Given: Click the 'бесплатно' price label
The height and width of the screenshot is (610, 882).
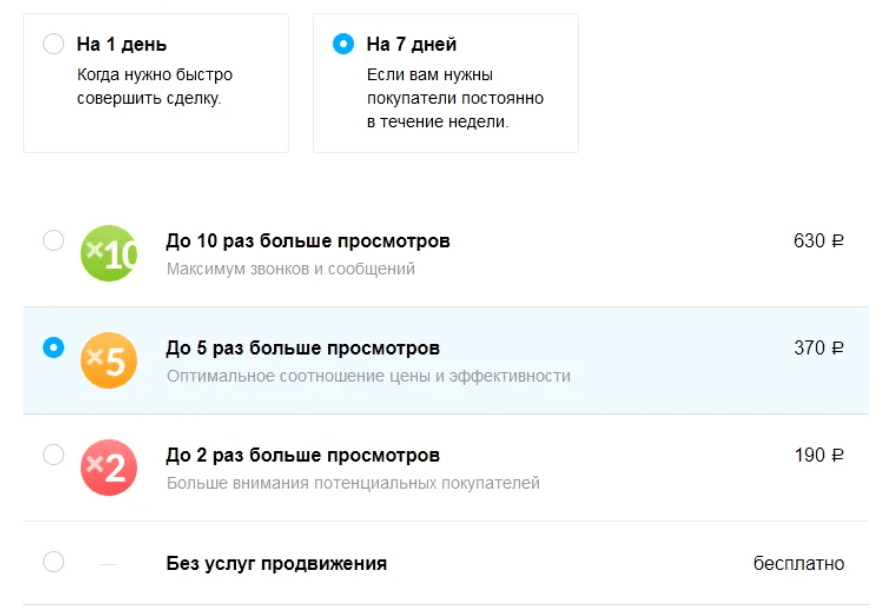Looking at the screenshot, I should 798,563.
